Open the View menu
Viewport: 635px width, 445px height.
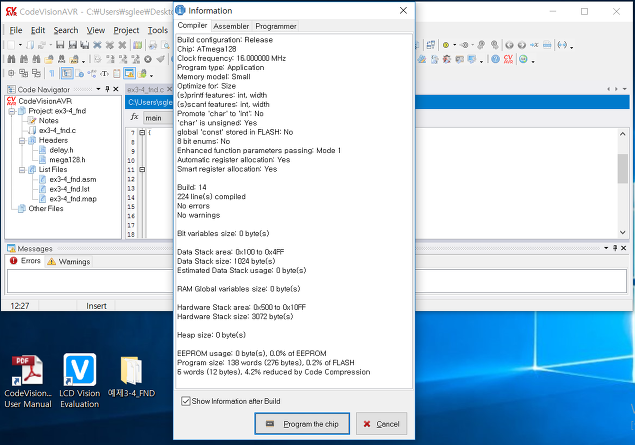point(96,30)
